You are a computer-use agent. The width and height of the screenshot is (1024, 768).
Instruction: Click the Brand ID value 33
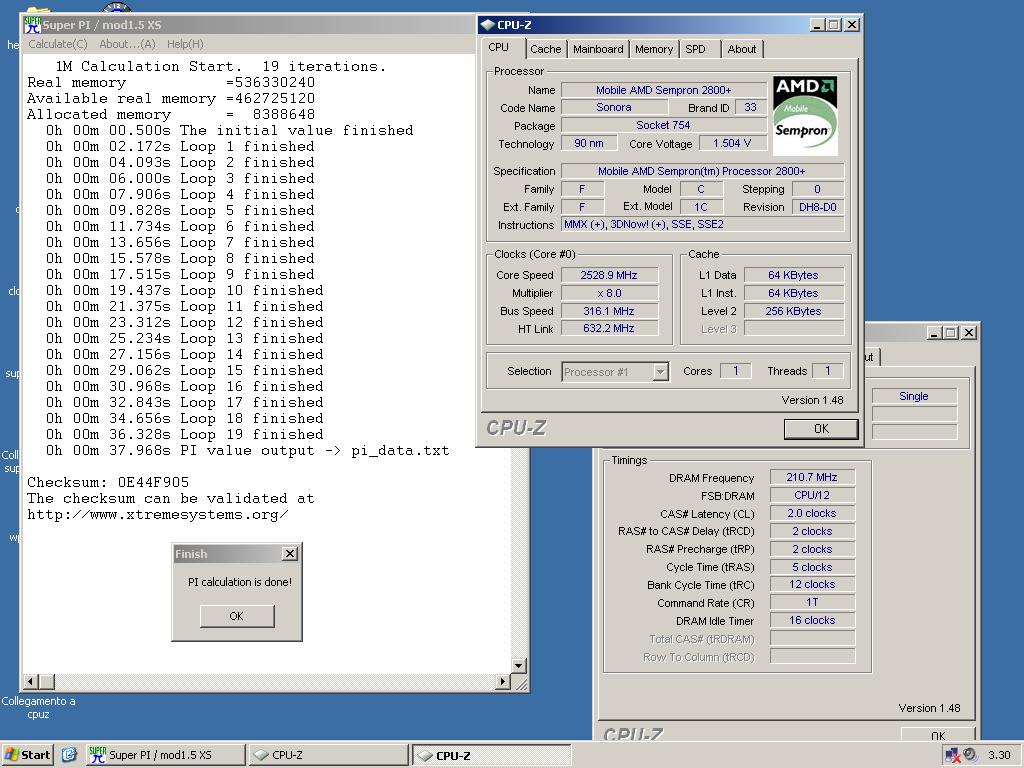pyautogui.click(x=750, y=108)
